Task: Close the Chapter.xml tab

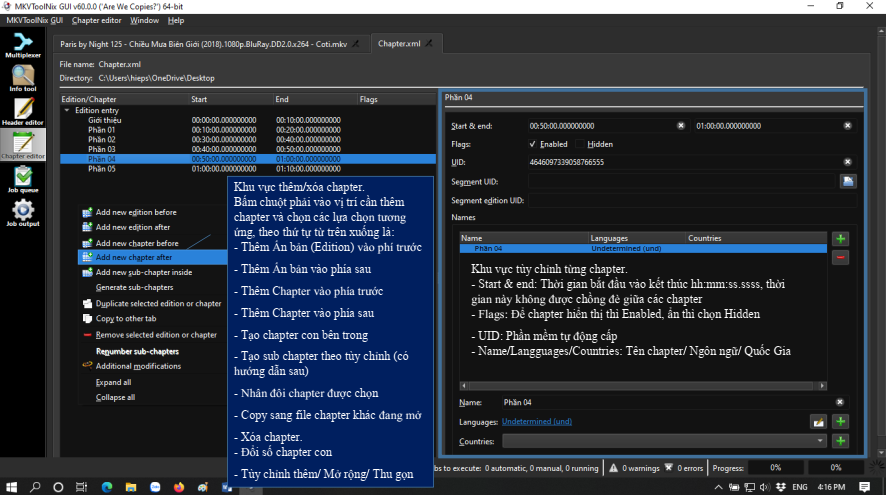Action: click(x=429, y=44)
